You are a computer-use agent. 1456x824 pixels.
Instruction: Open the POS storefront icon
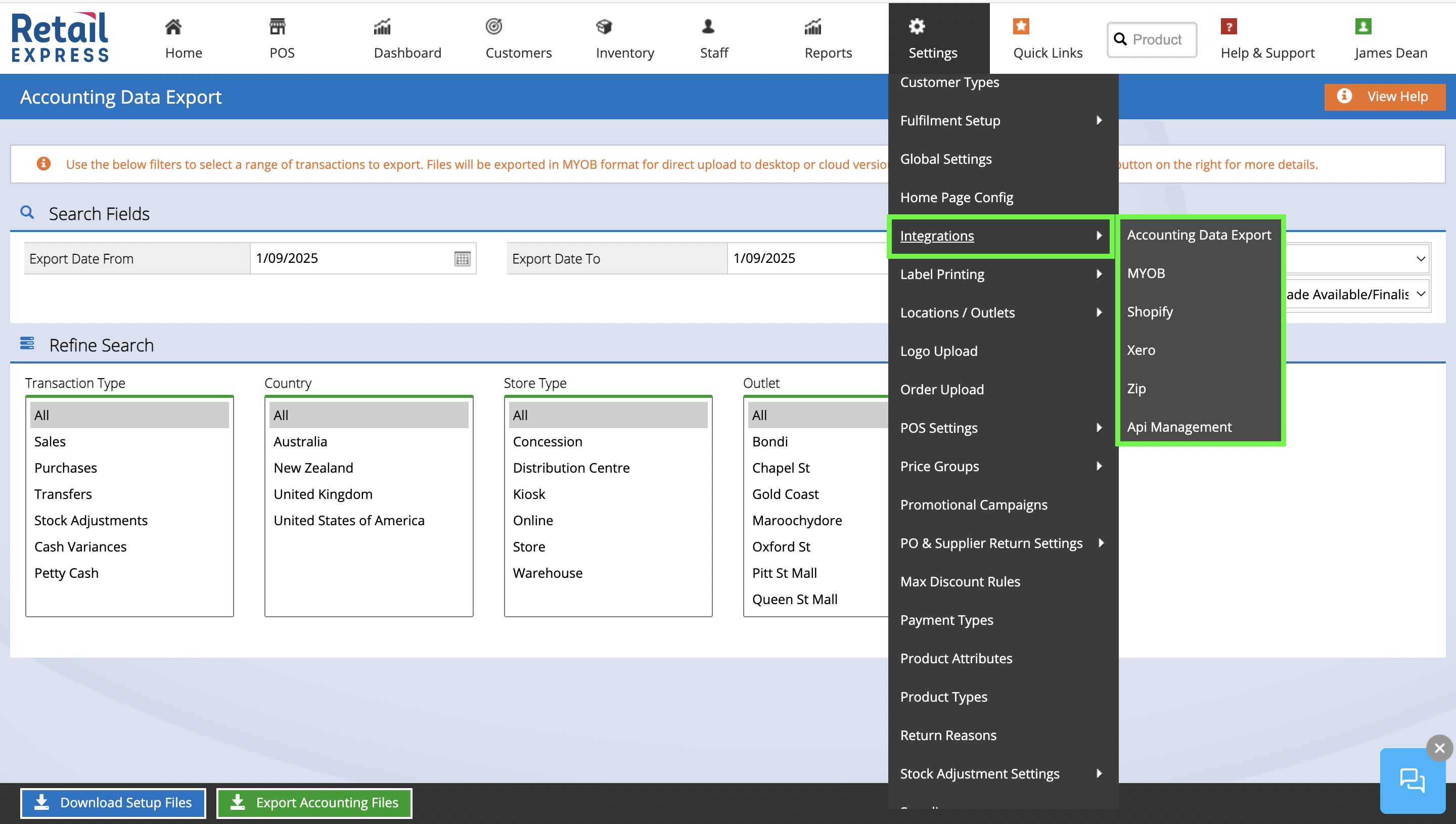point(277,27)
